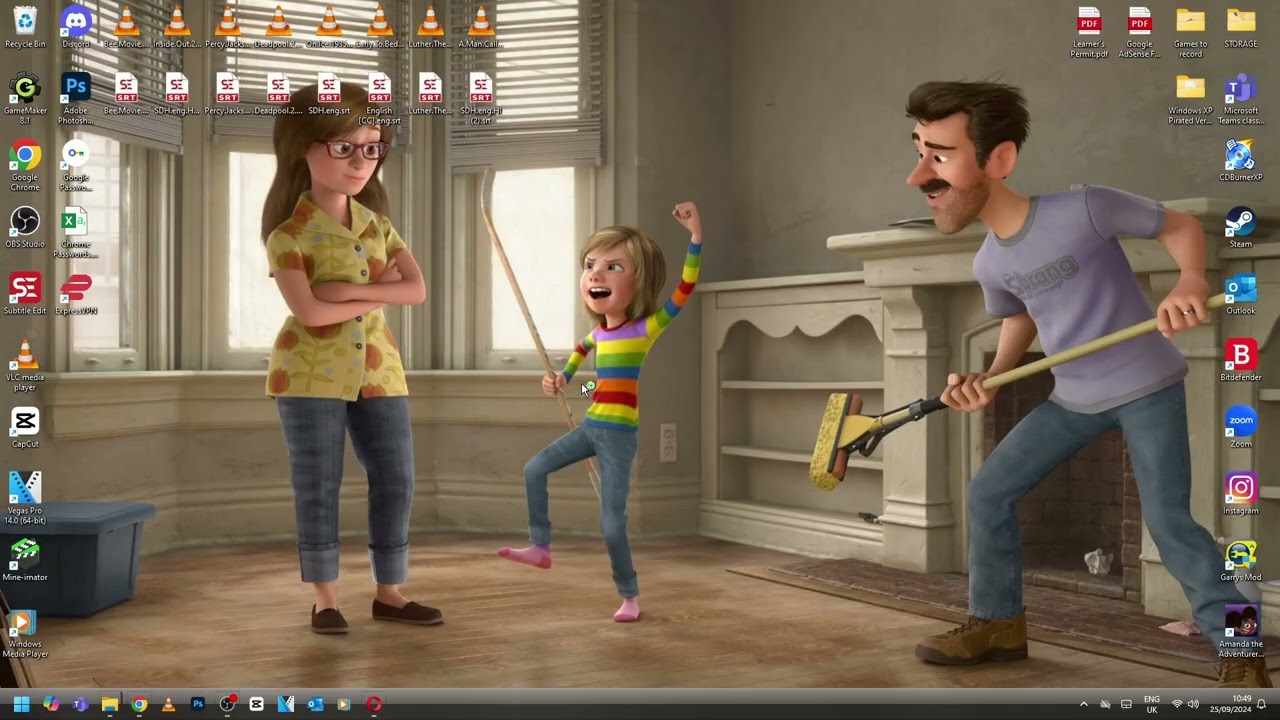Image resolution: width=1280 pixels, height=720 pixels.
Task: Select the CDBurnerXP desktop shortcut
Action: [1241, 160]
